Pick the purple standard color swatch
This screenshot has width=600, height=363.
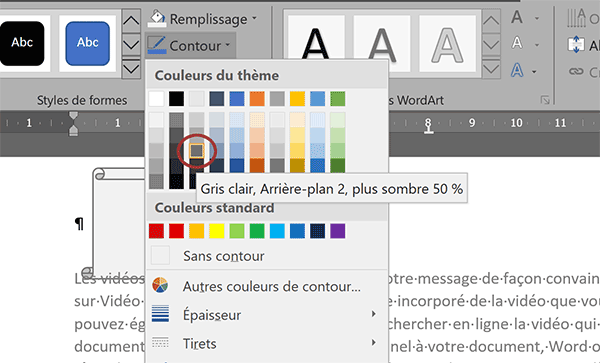[338, 231]
